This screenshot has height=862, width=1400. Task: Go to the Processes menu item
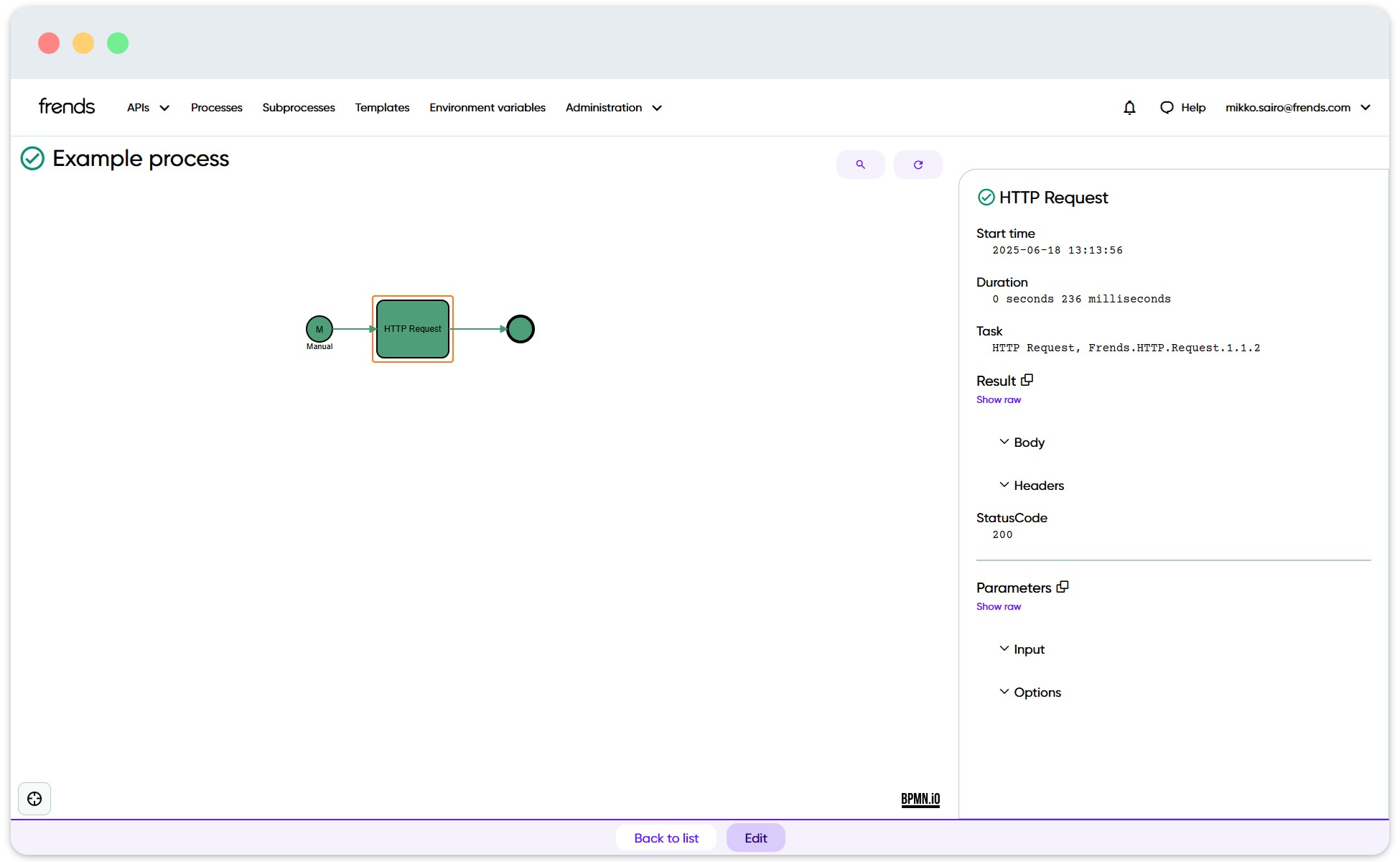[x=216, y=107]
